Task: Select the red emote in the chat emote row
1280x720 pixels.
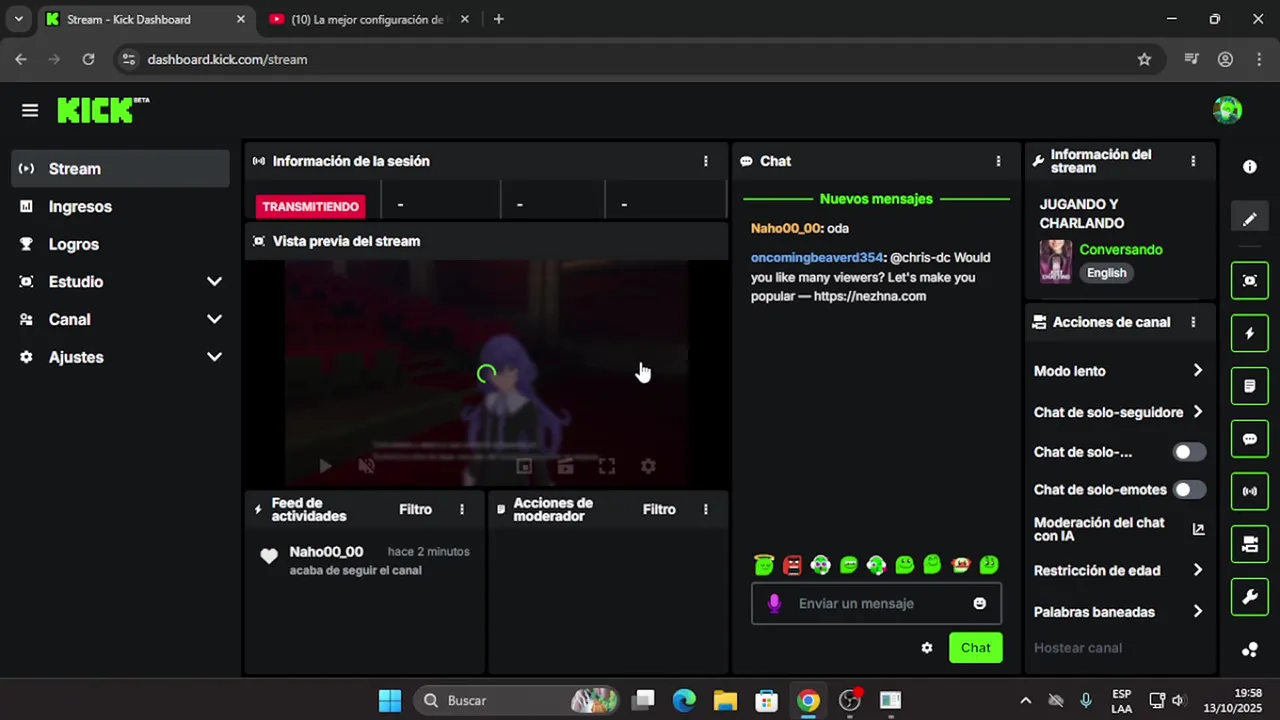Action: pos(792,565)
